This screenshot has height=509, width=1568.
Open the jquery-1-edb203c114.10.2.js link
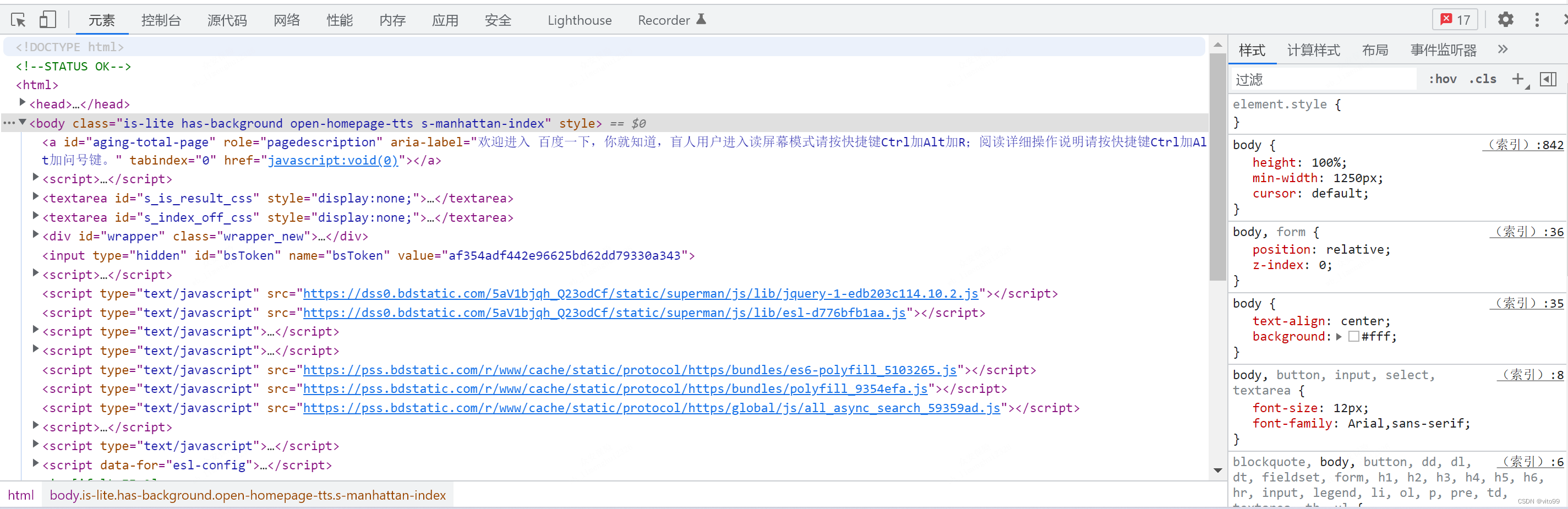click(x=640, y=293)
